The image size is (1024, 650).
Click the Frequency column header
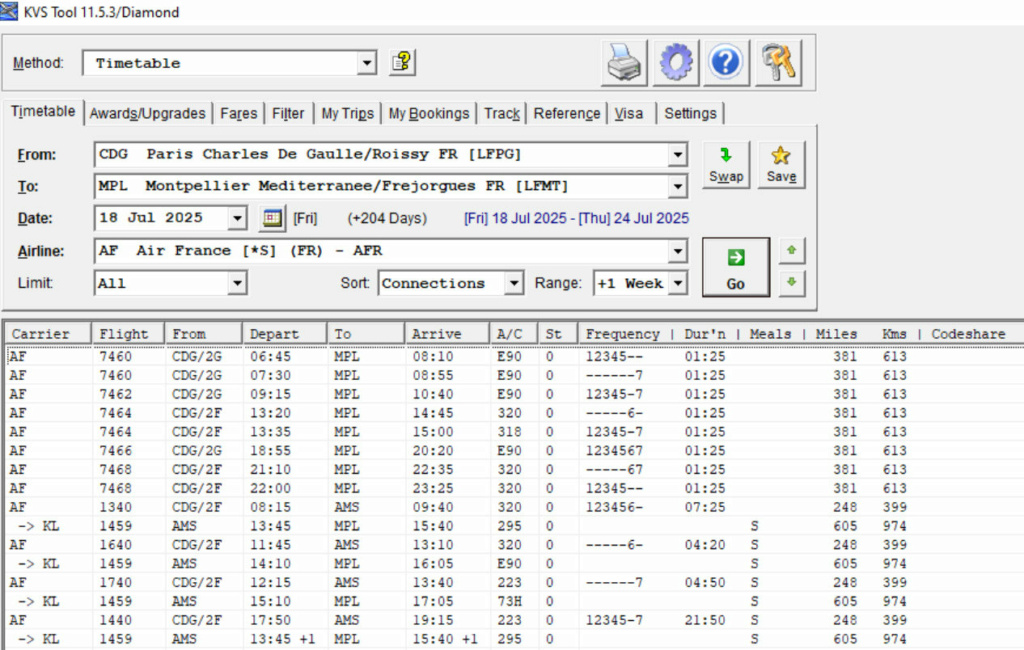(622, 334)
